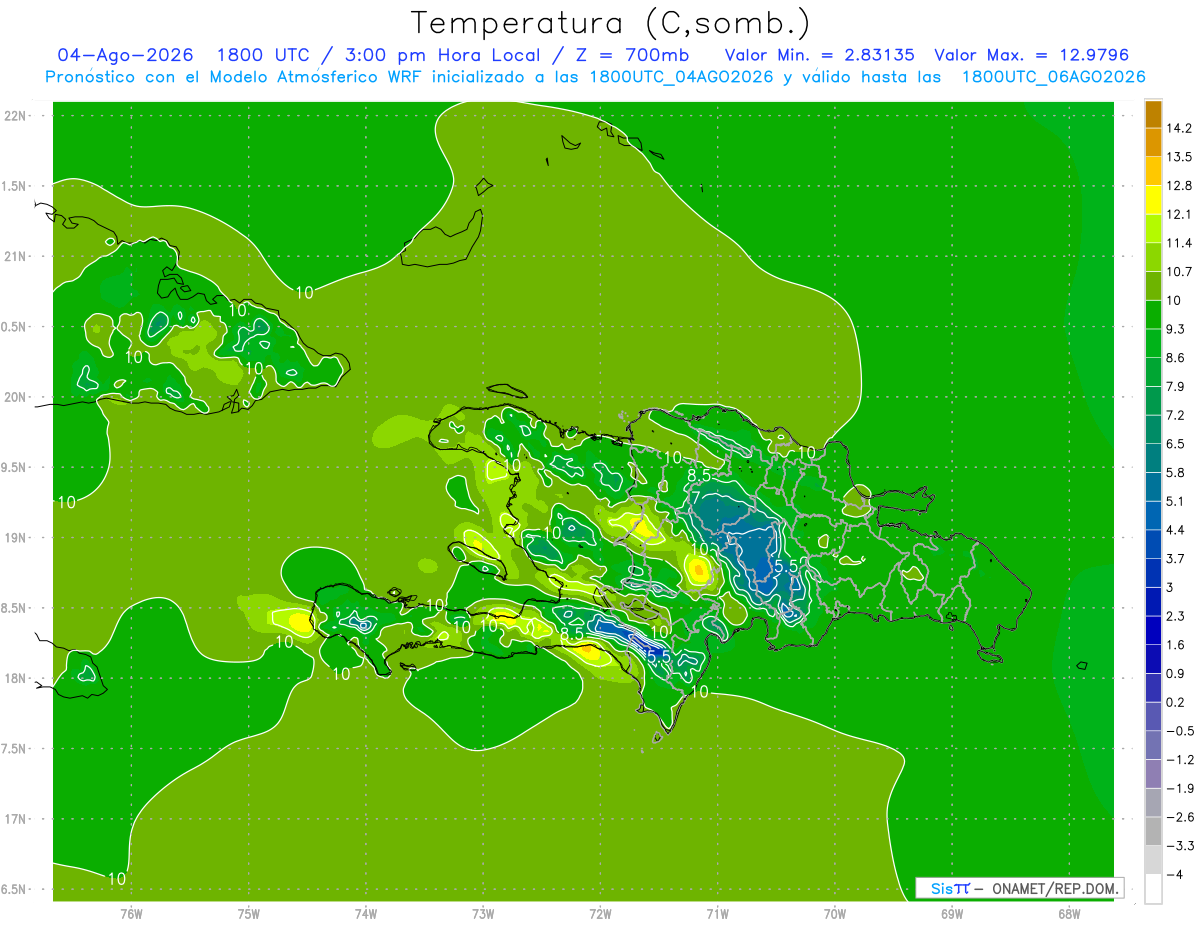Click the "13.5" colorbar value
This screenshot has height=927, width=1200.
point(1179,157)
